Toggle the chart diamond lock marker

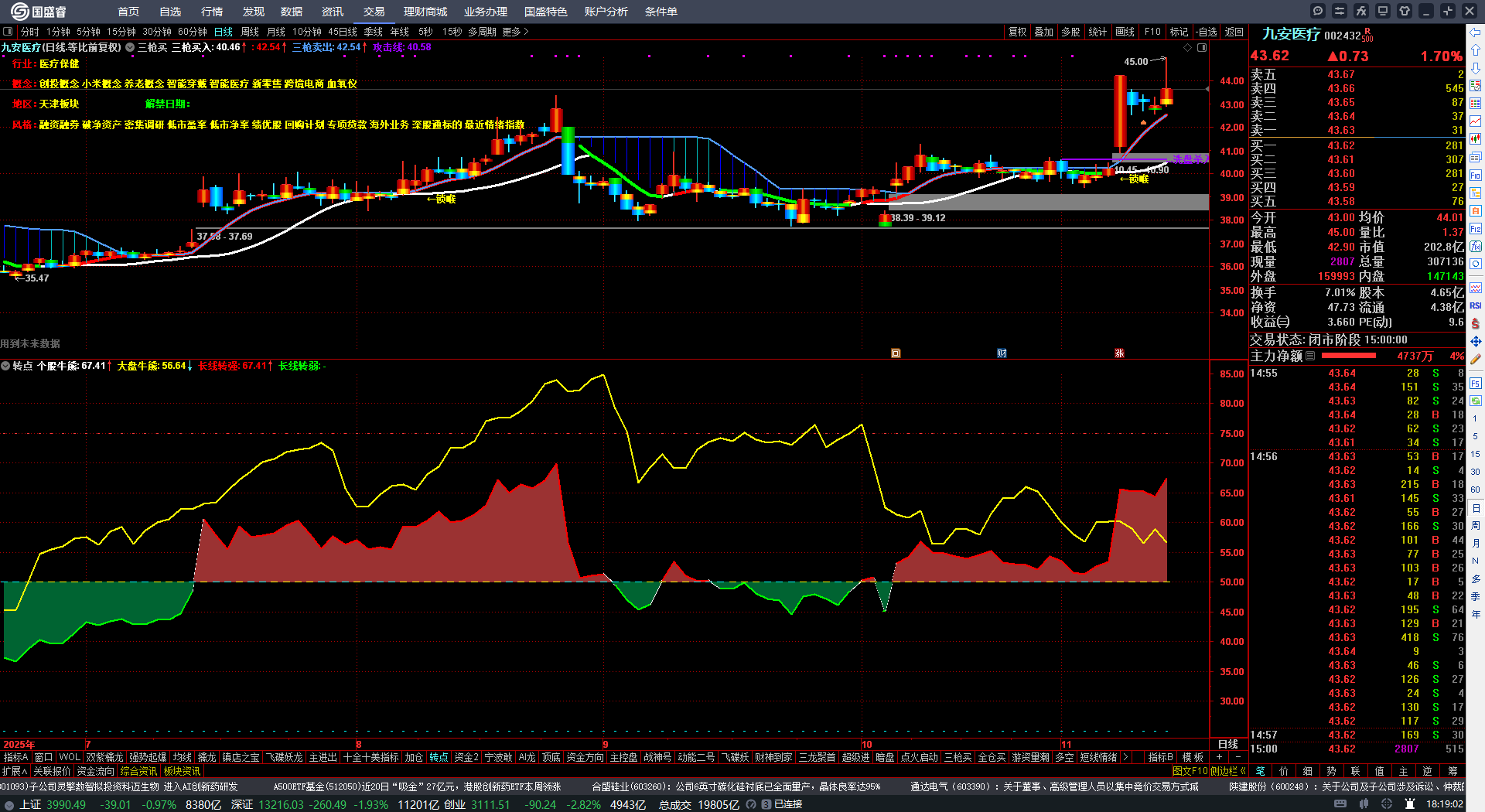(x=1188, y=48)
